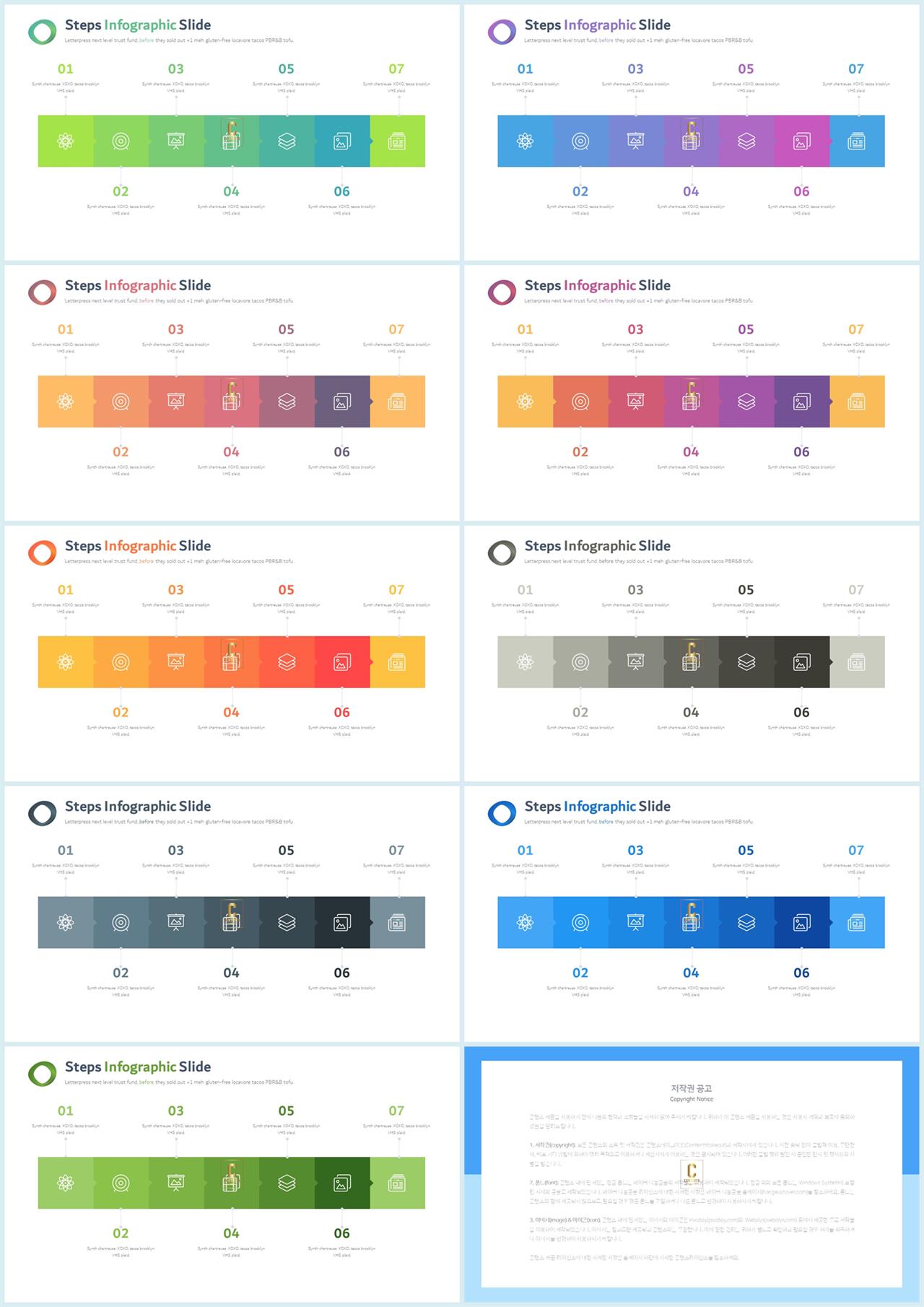Click newspaper icon in the dark slate slide
Screen dimensions: 924x1307
[397, 923]
